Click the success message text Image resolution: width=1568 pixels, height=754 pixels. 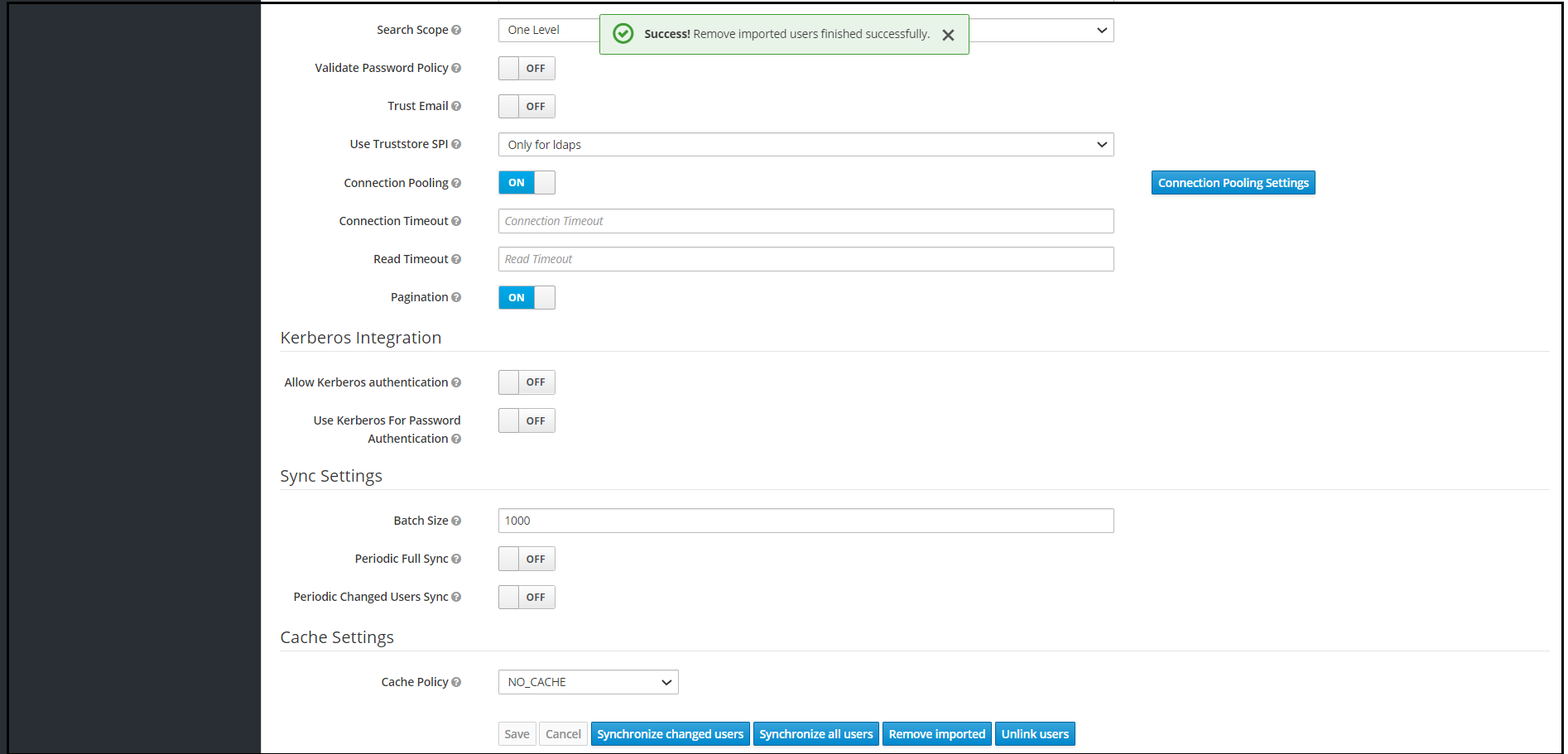pyautogui.click(x=786, y=34)
